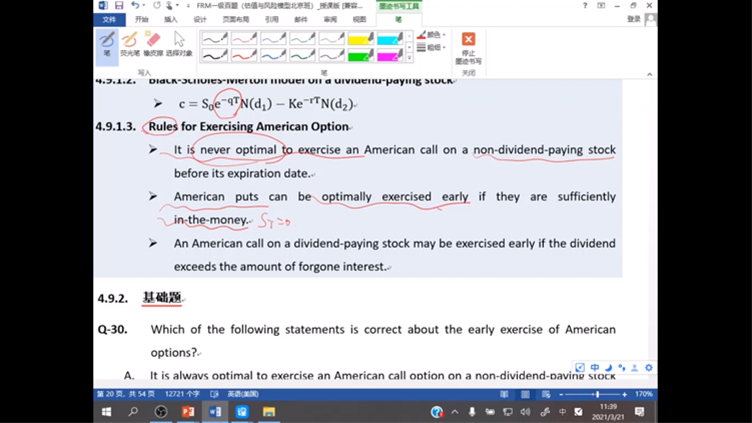Save the document using the quick access icon
Image resolution: width=752 pixels, height=423 pixels.
(x=119, y=5)
